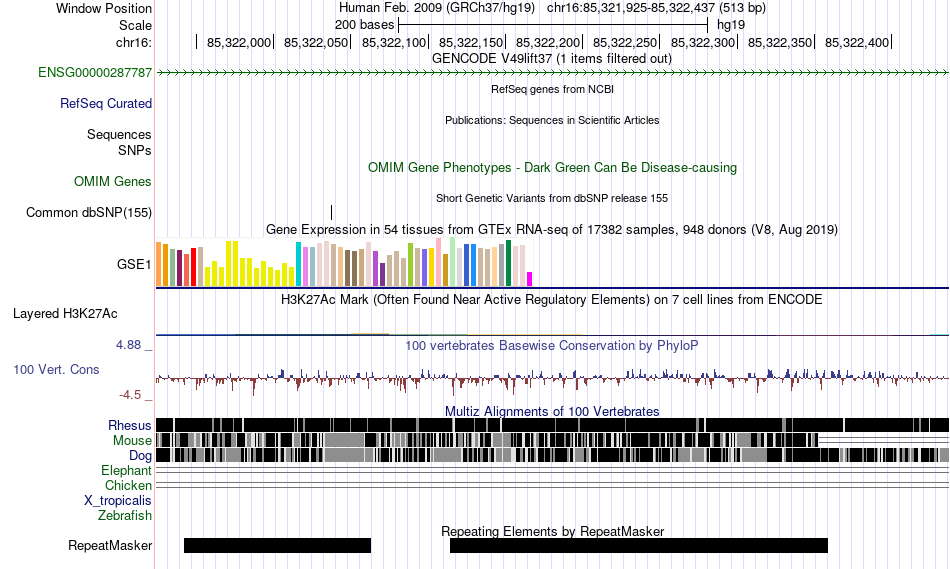Select the Sequences track label
950x569 pixels.
click(x=119, y=135)
